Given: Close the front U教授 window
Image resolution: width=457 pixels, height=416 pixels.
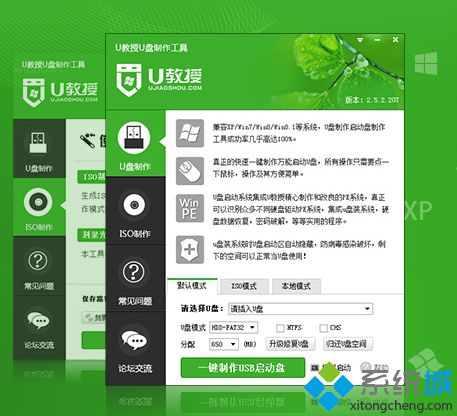Looking at the screenshot, I should pos(395,40).
